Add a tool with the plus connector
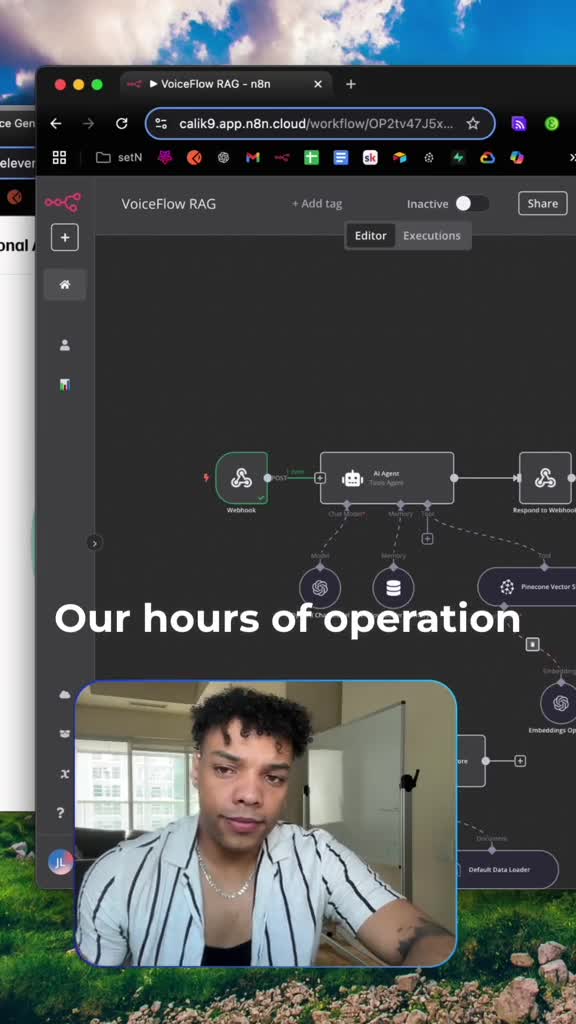 (x=427, y=539)
